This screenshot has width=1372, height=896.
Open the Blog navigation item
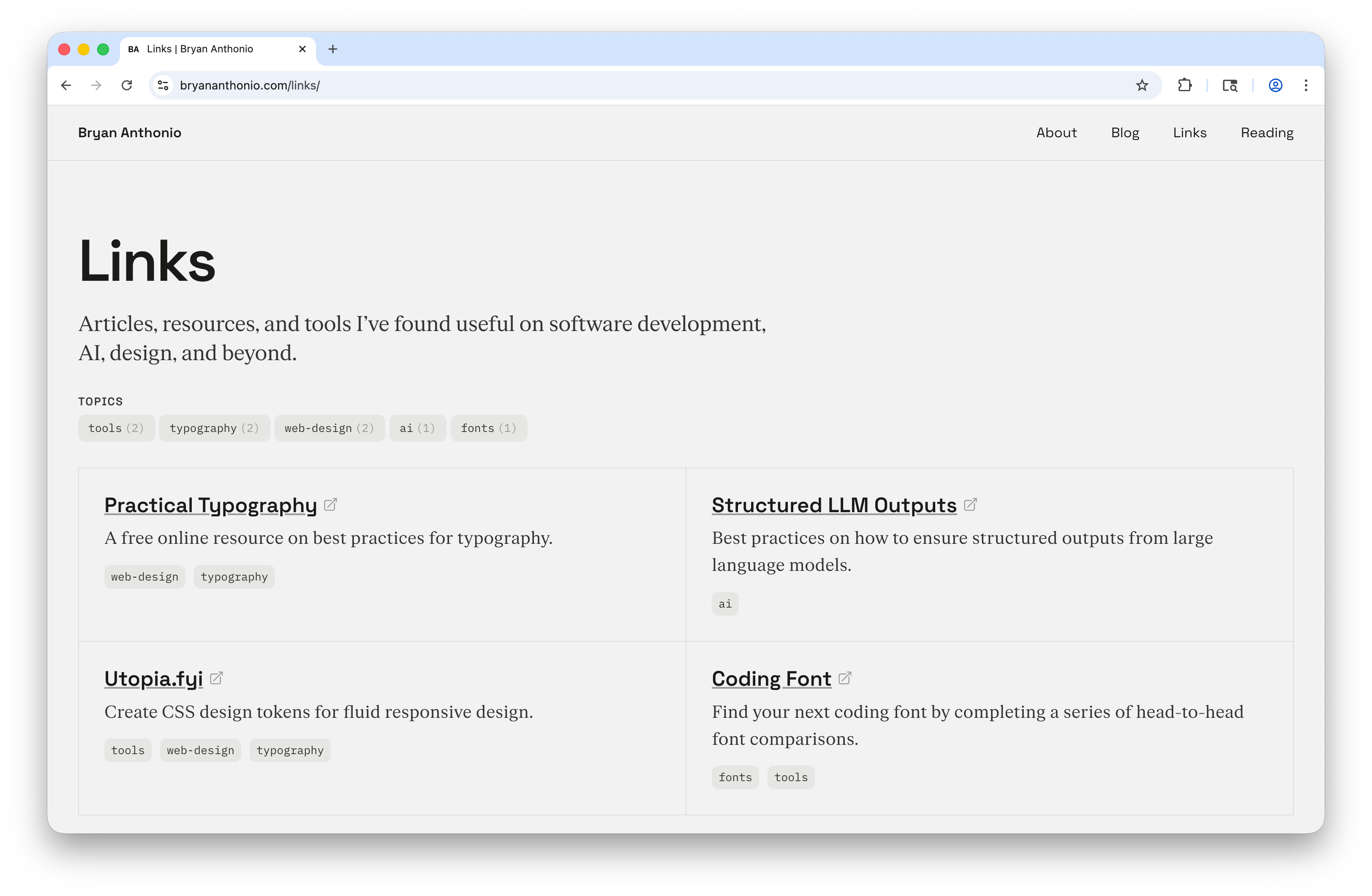(x=1125, y=133)
